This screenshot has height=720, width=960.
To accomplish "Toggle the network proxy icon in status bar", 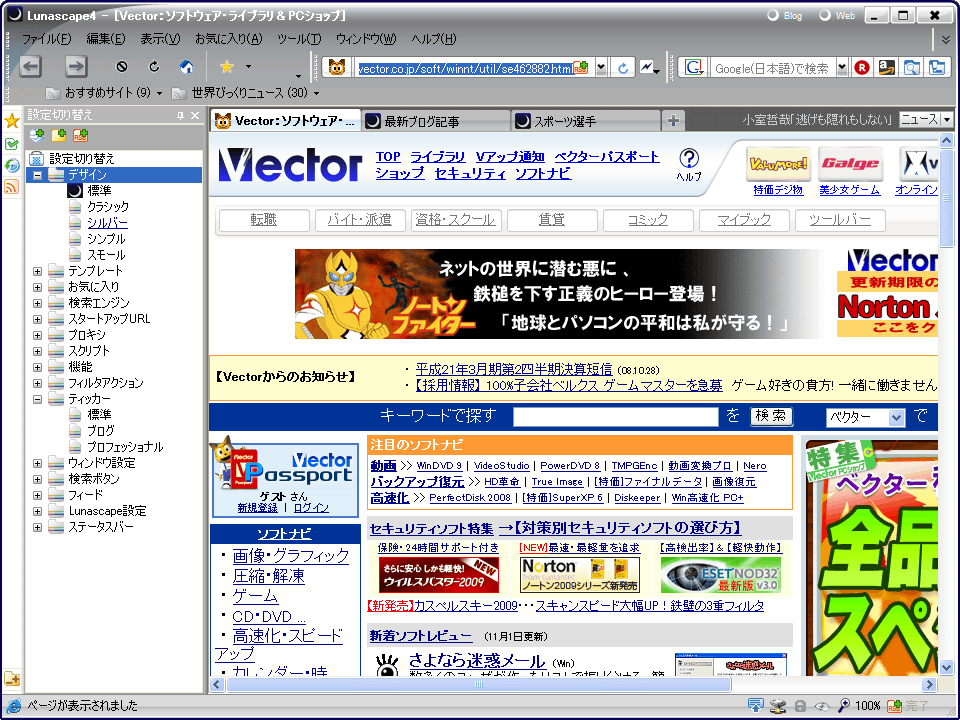I will click(x=778, y=706).
